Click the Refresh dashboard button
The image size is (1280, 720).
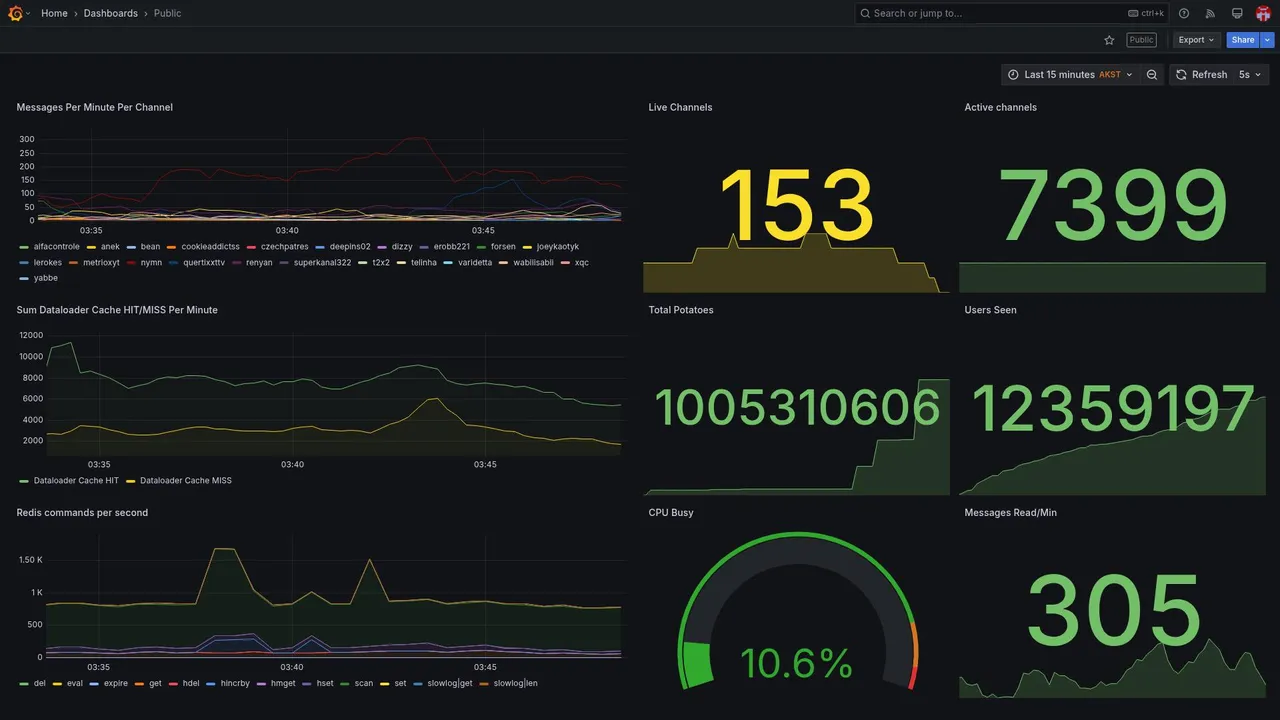(1200, 75)
